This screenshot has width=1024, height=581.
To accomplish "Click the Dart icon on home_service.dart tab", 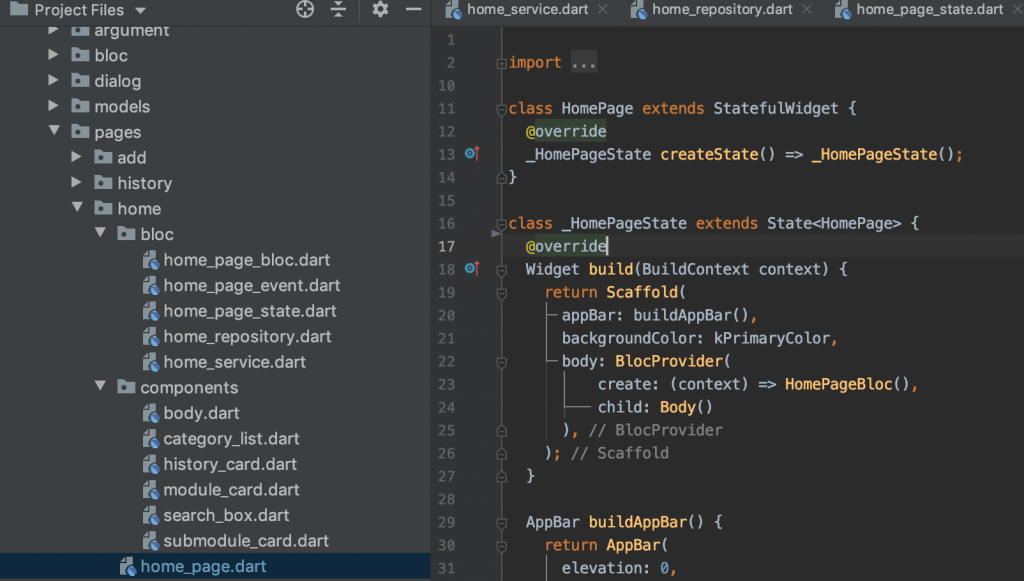I will (453, 9).
